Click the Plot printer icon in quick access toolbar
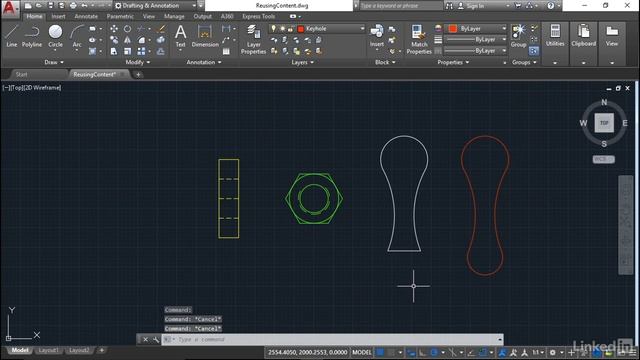The width and height of the screenshot is (640, 360). [x=73, y=6]
